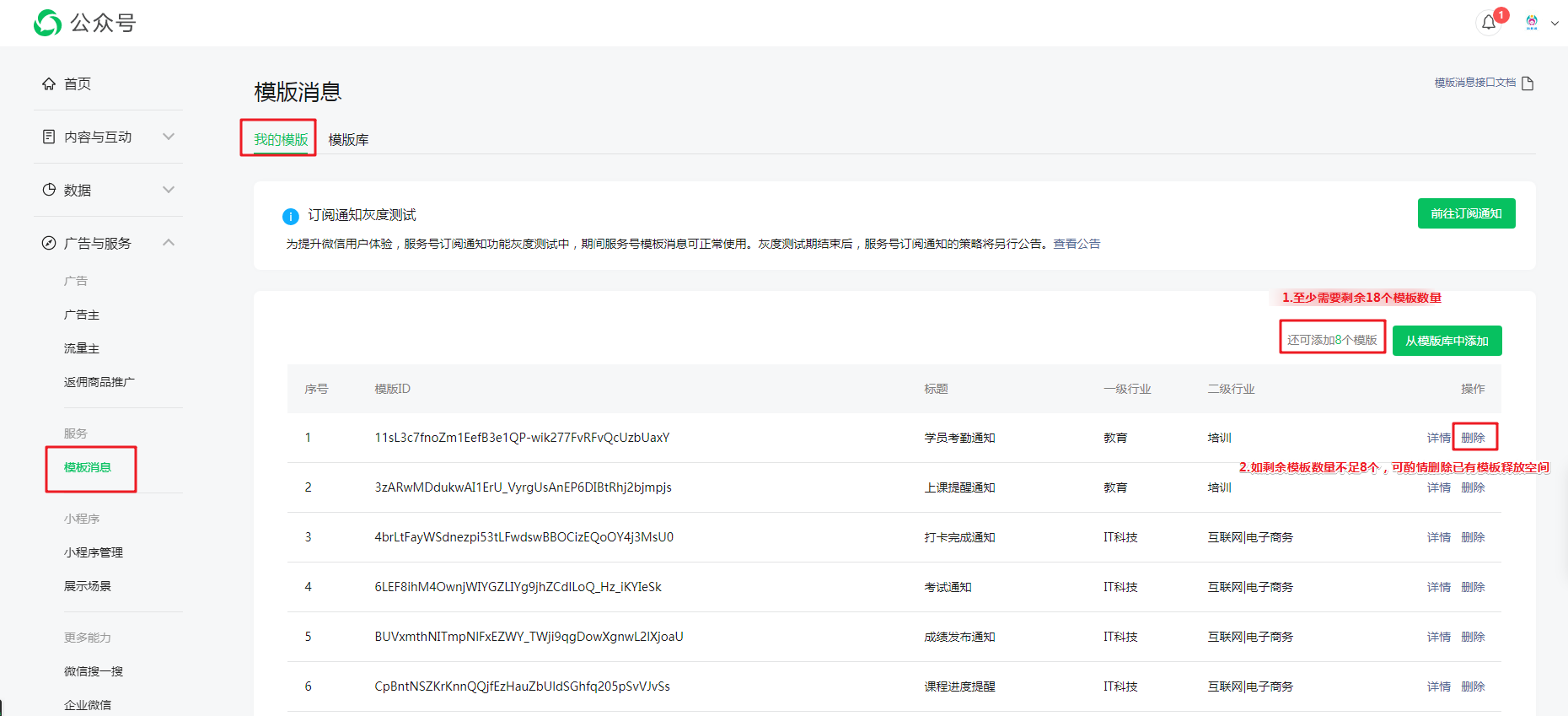Click the 模版消息接口文档 document icon

[x=1528, y=83]
